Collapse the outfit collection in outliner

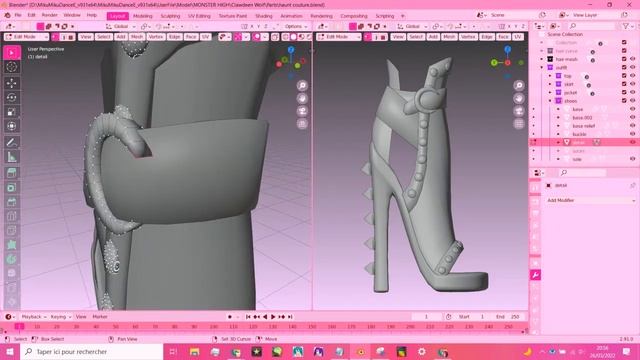pyautogui.click(x=542, y=67)
